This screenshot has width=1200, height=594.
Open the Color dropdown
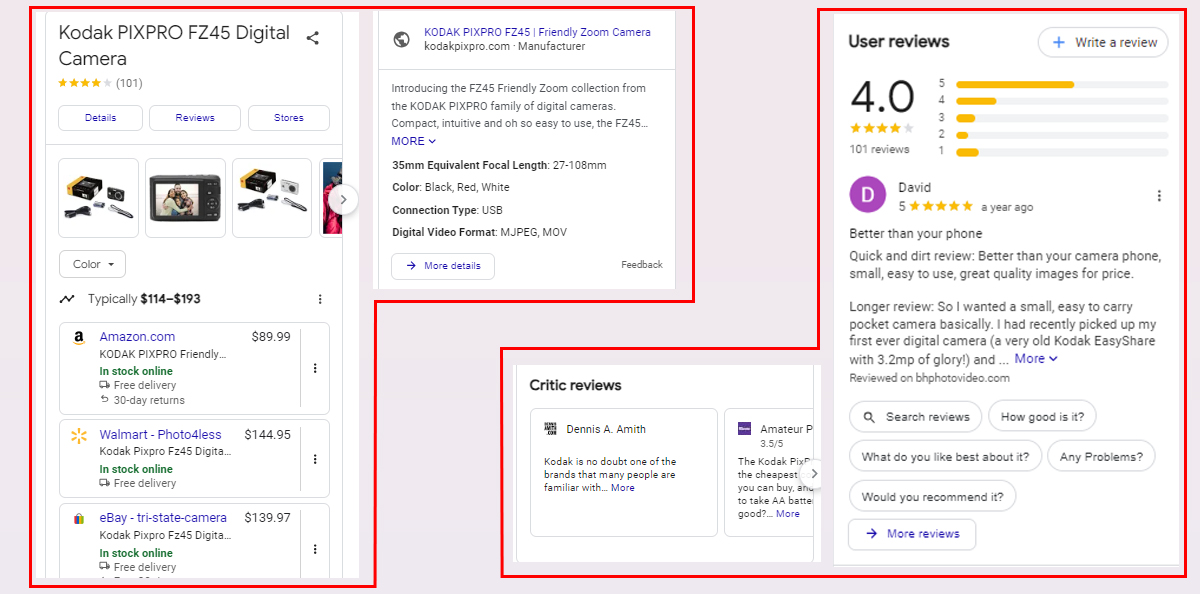92,263
